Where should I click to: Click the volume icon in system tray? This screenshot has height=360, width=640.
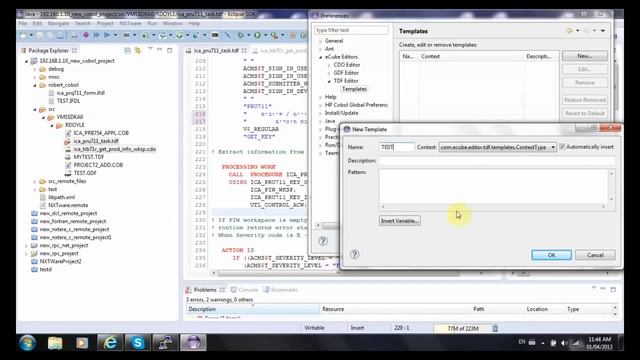pyautogui.click(x=564, y=343)
